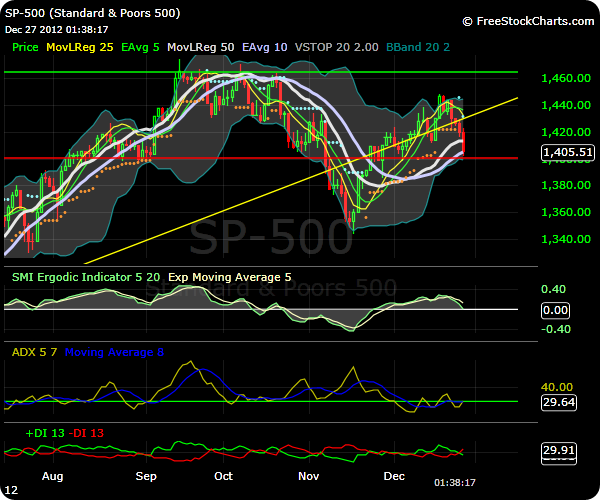Click the Oct month label on time axis
The width and height of the screenshot is (600, 500).
[223, 476]
